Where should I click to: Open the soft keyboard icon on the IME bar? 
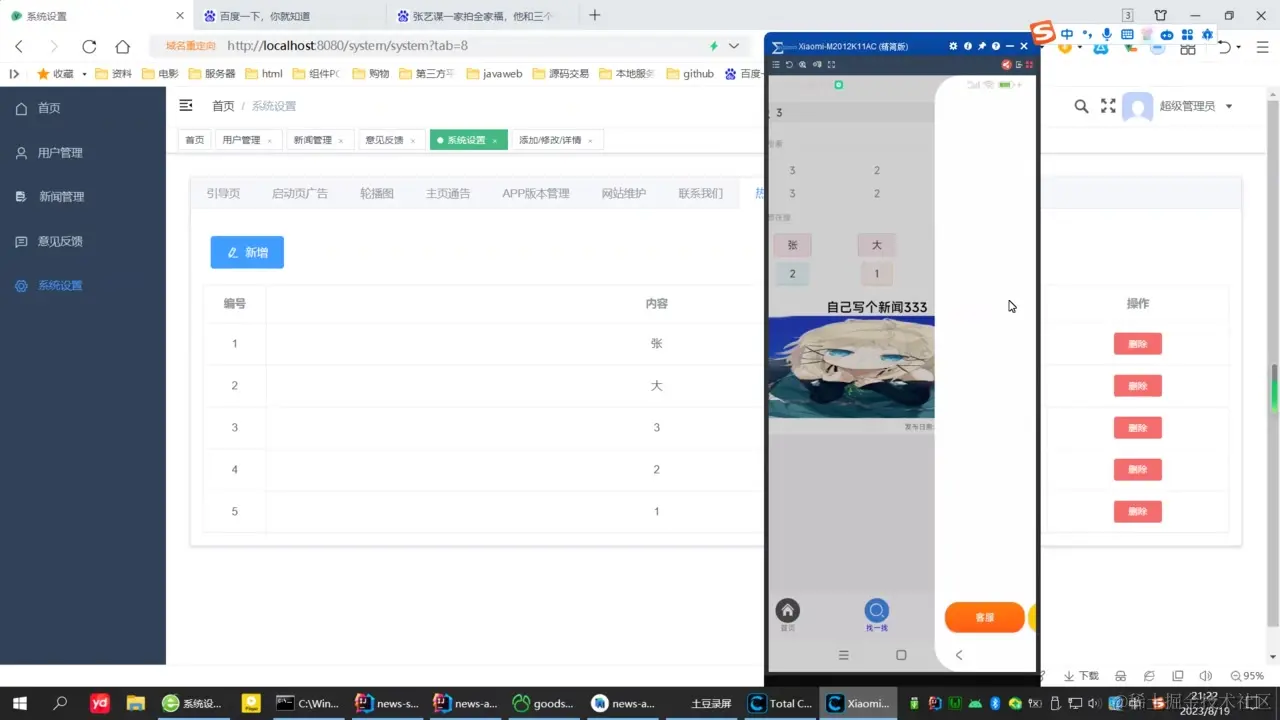tap(1127, 34)
